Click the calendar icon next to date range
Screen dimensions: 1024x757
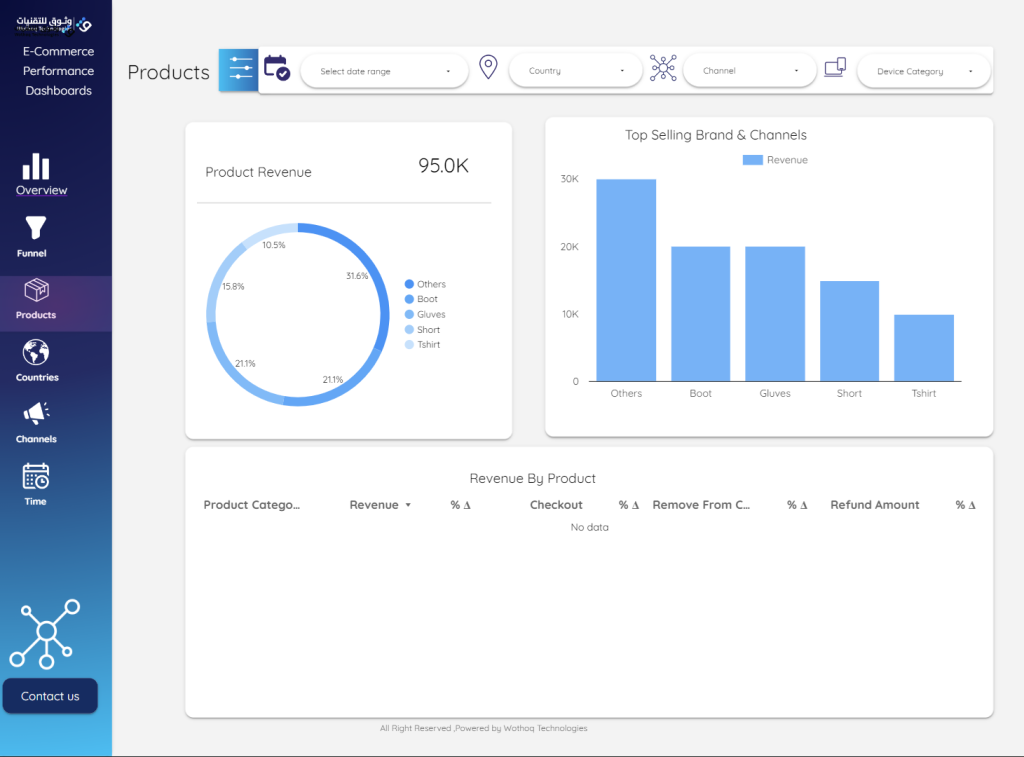pyautogui.click(x=277, y=69)
